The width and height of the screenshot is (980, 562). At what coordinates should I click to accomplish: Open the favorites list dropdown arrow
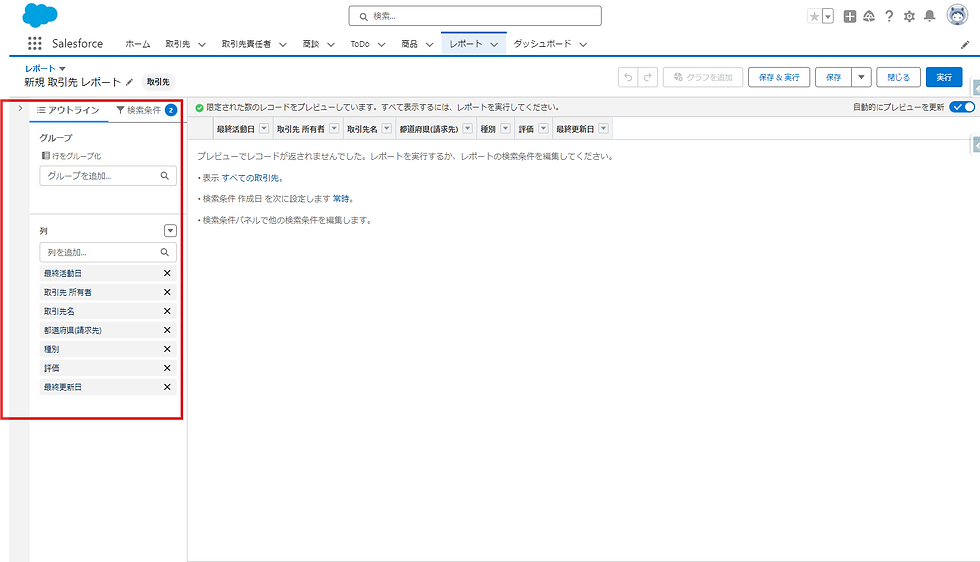pyautogui.click(x=828, y=16)
